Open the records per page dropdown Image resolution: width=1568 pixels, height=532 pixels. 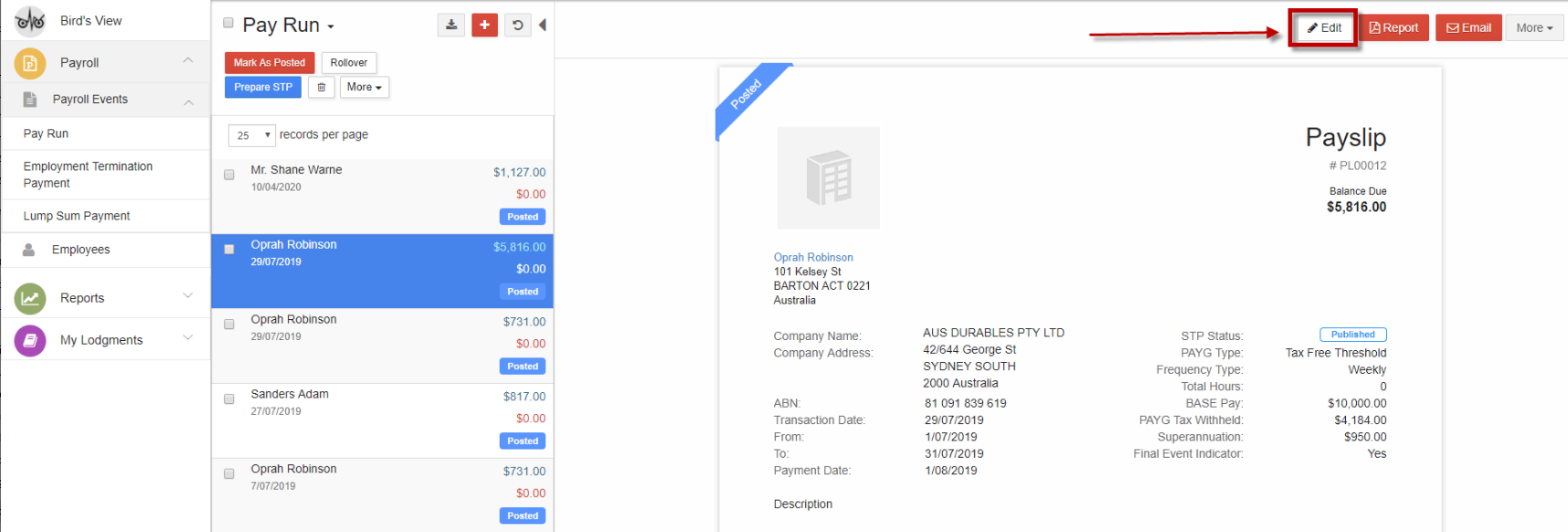coord(251,135)
